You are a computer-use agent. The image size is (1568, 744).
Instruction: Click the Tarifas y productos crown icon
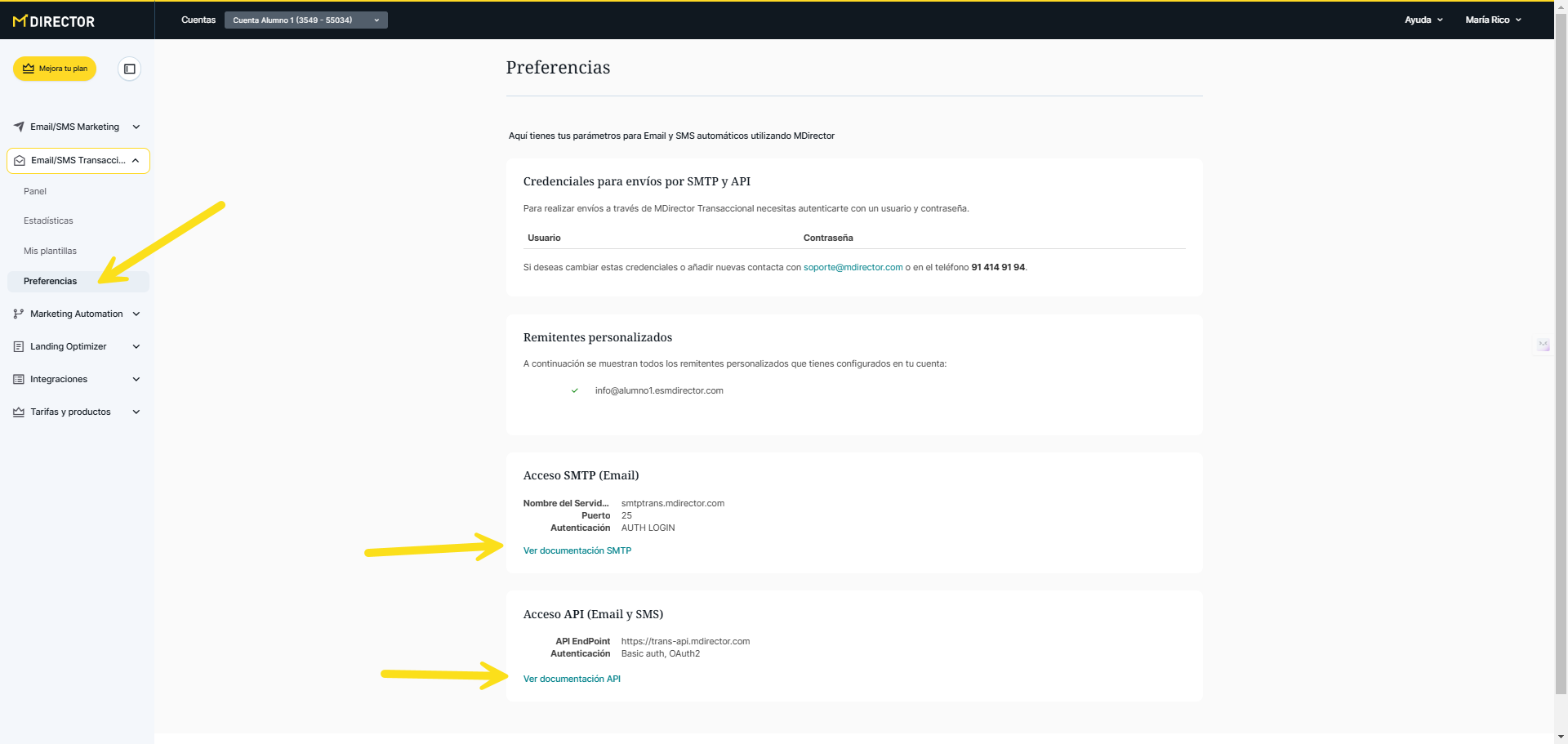[x=19, y=412]
